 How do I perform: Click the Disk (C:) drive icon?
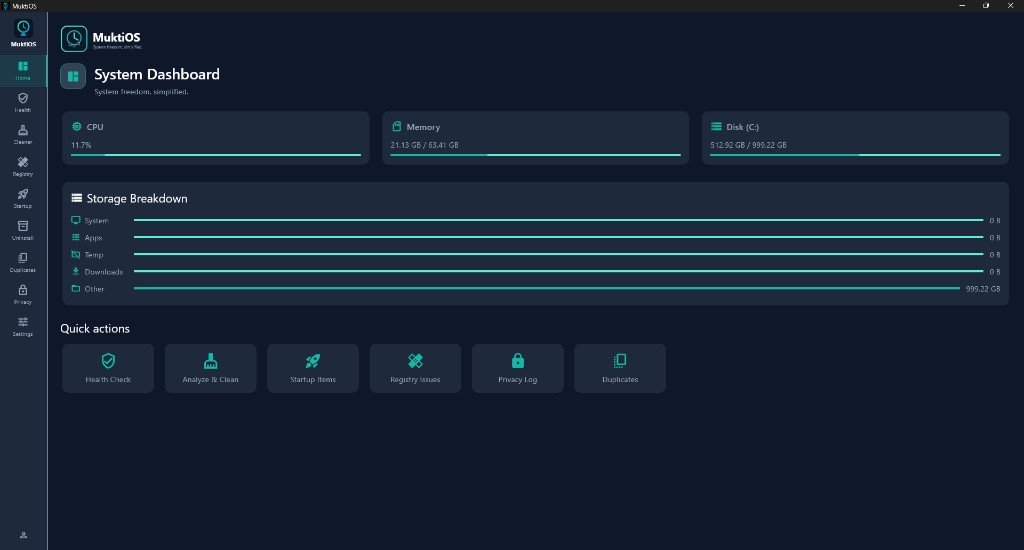pos(716,127)
